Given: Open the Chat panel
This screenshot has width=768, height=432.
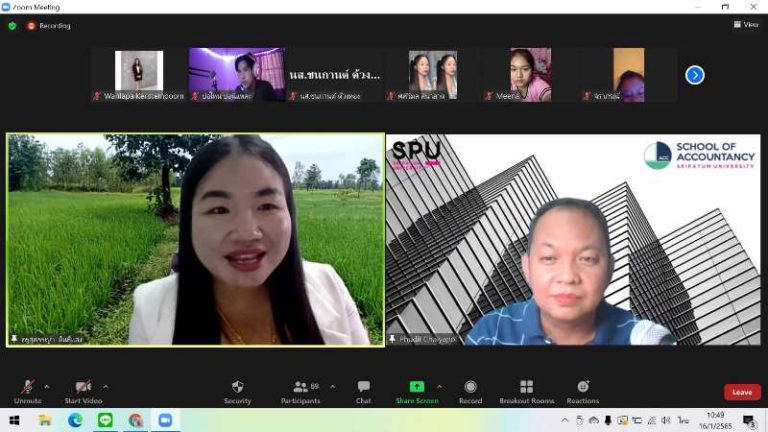Looking at the screenshot, I should click(363, 392).
